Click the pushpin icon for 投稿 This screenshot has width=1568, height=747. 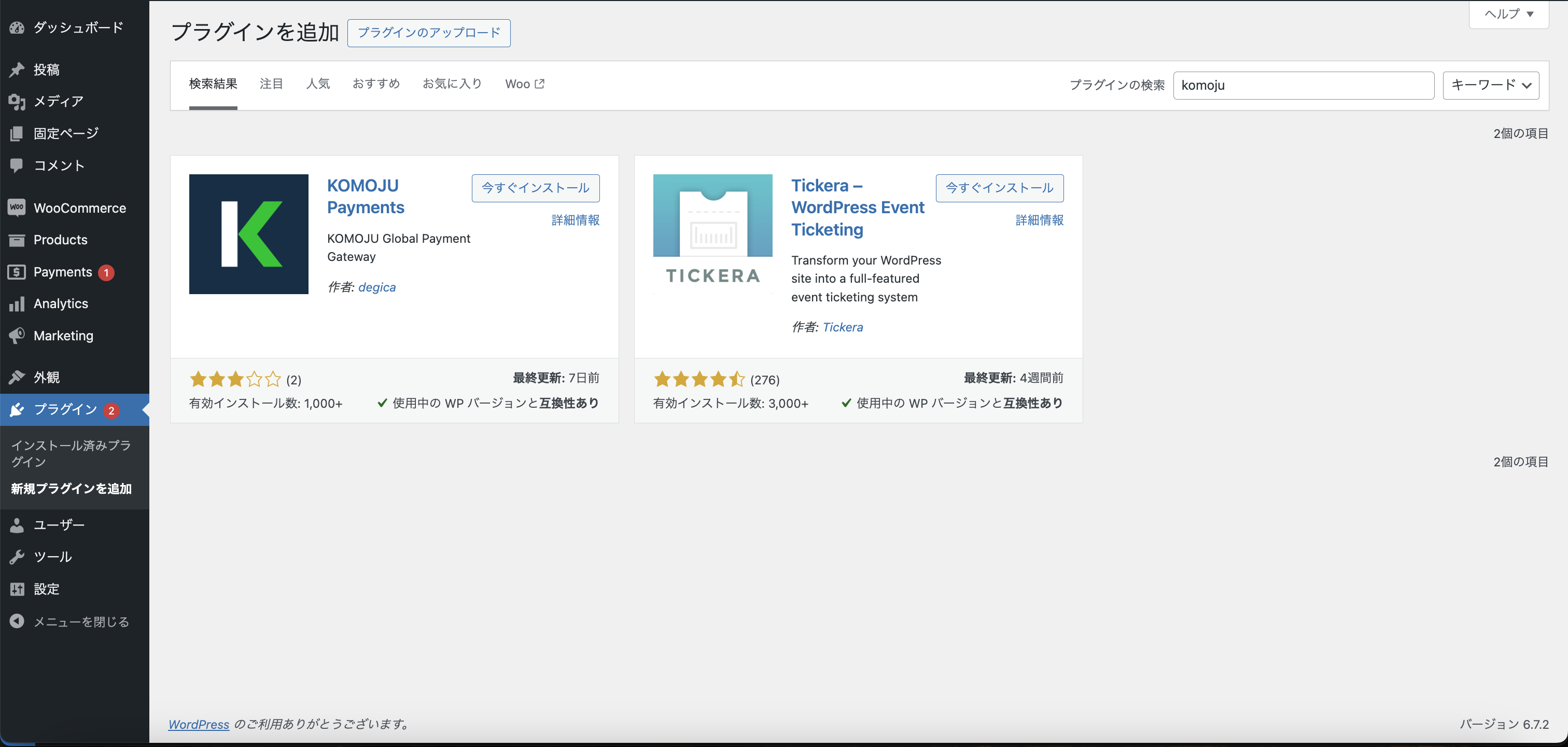pos(17,70)
